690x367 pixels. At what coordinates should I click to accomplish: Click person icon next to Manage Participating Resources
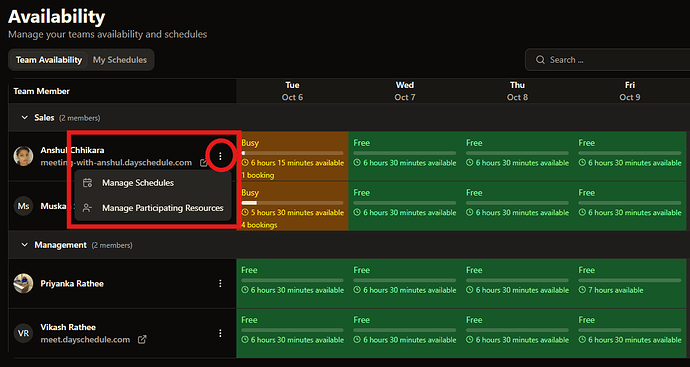point(88,208)
